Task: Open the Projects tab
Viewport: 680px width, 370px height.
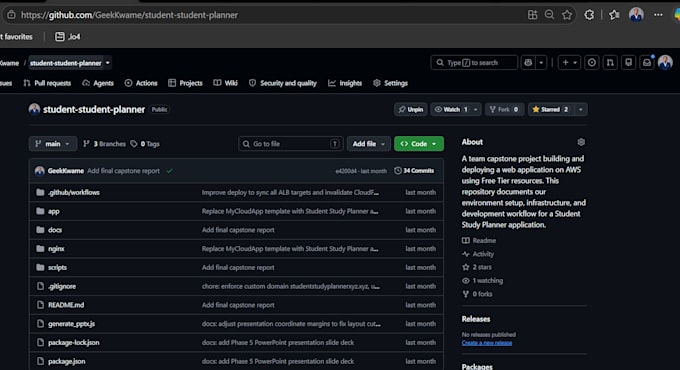Action: (x=185, y=83)
